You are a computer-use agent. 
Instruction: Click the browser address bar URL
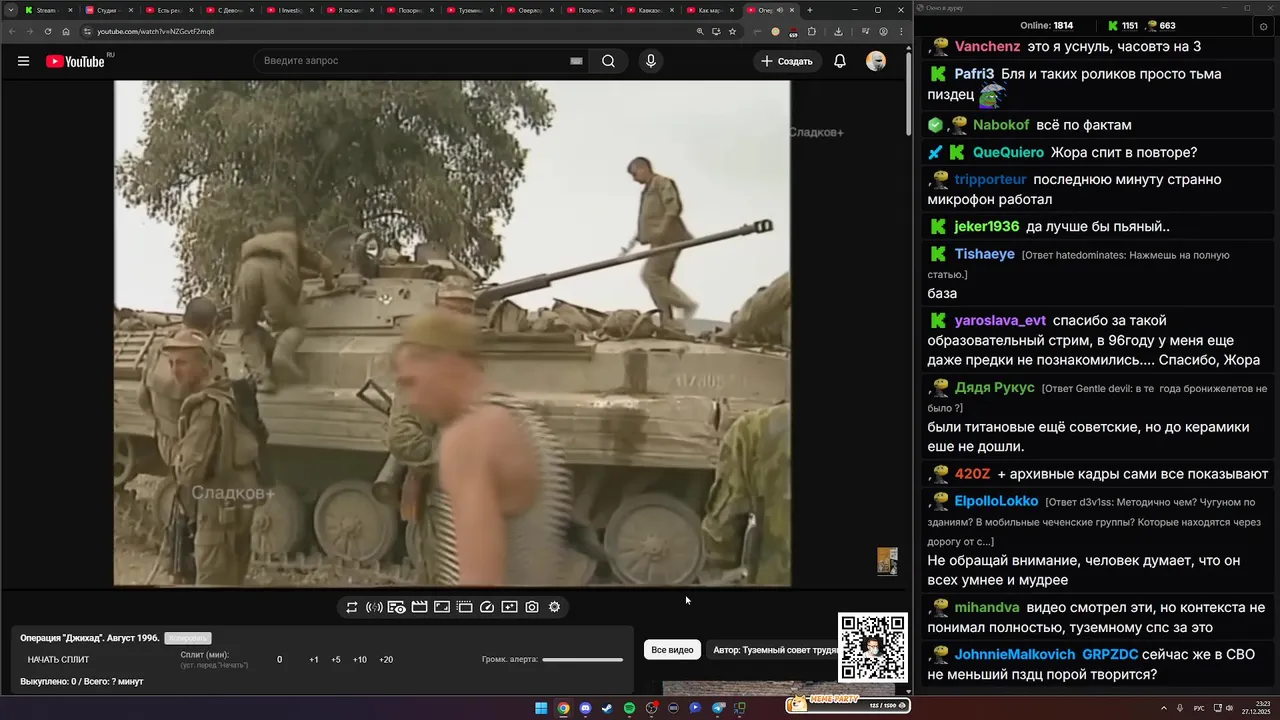(x=155, y=31)
